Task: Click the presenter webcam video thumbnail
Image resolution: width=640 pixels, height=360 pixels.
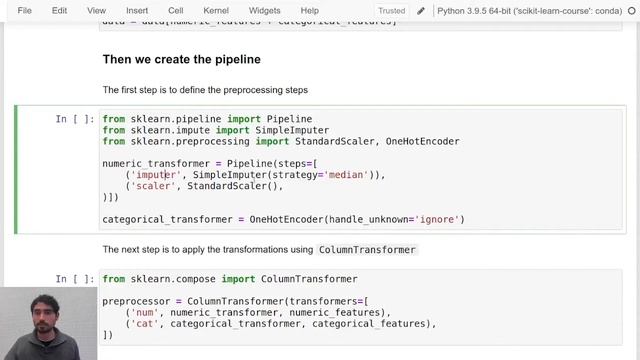Action: point(49,323)
